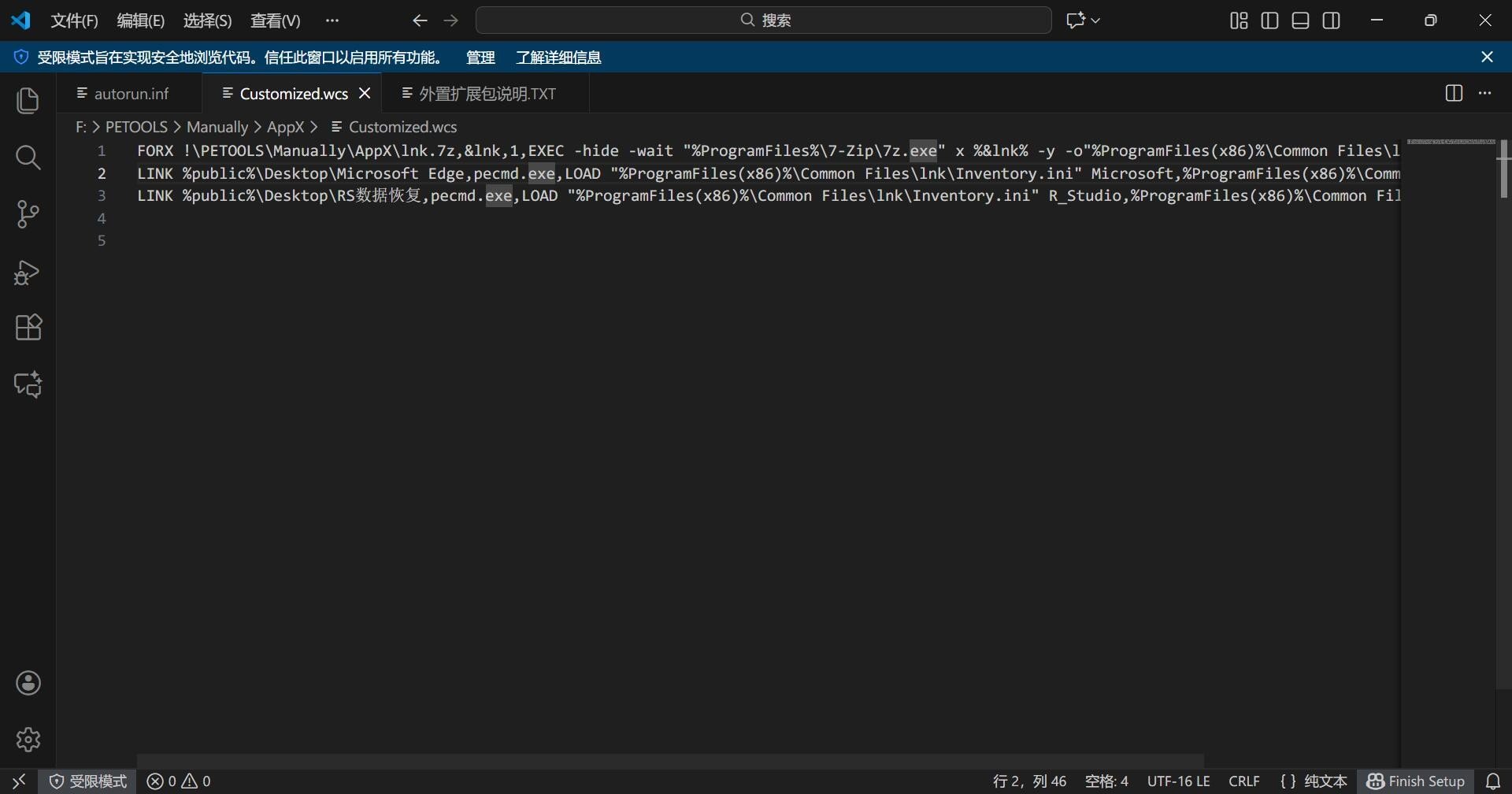This screenshot has height=794, width=1512.
Task: Click the horizontal scrollbar under the editor
Action: (x=669, y=760)
